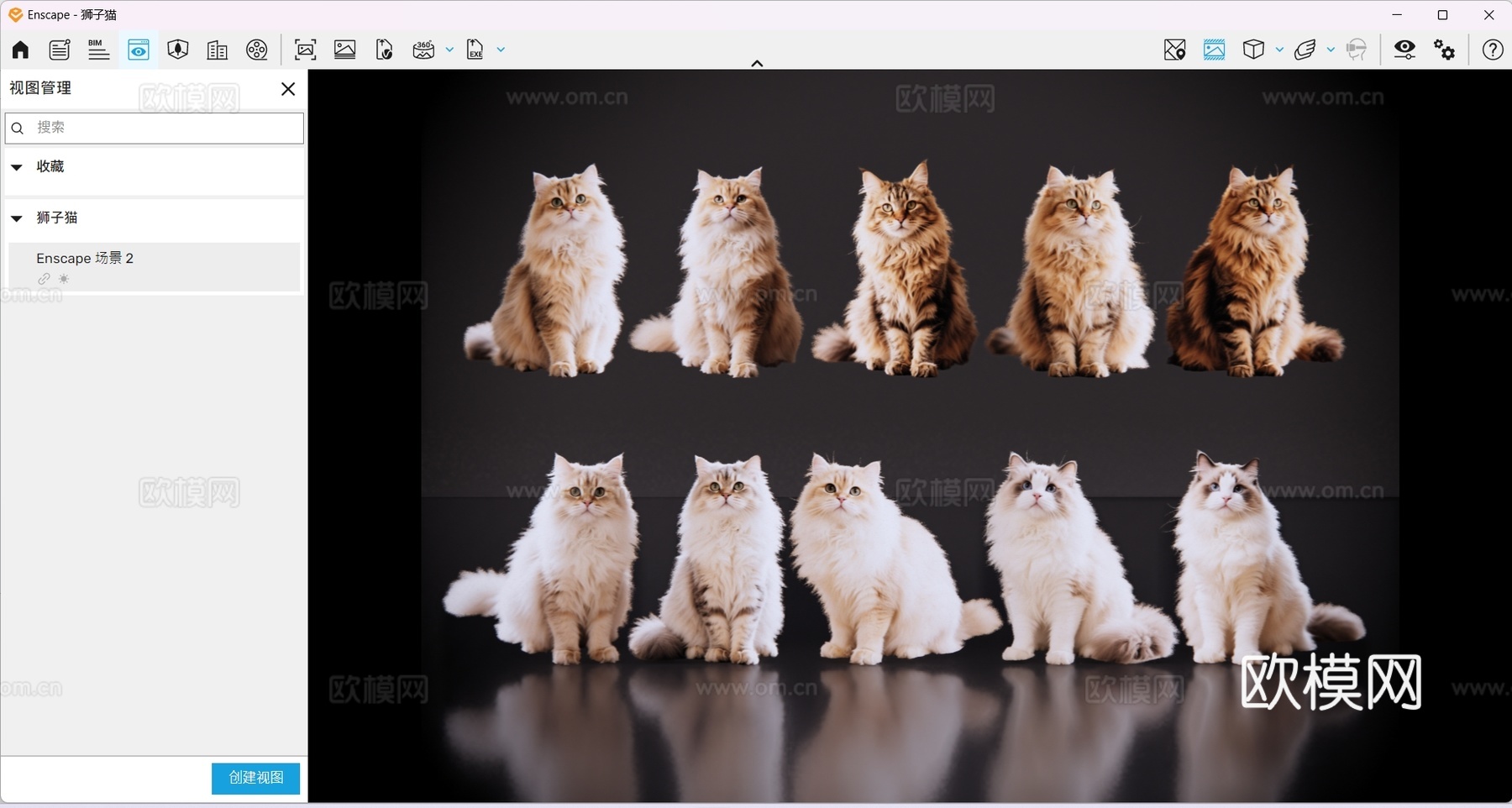Click the projection mode cube icon
The width and height of the screenshot is (1512, 808).
(x=1253, y=50)
